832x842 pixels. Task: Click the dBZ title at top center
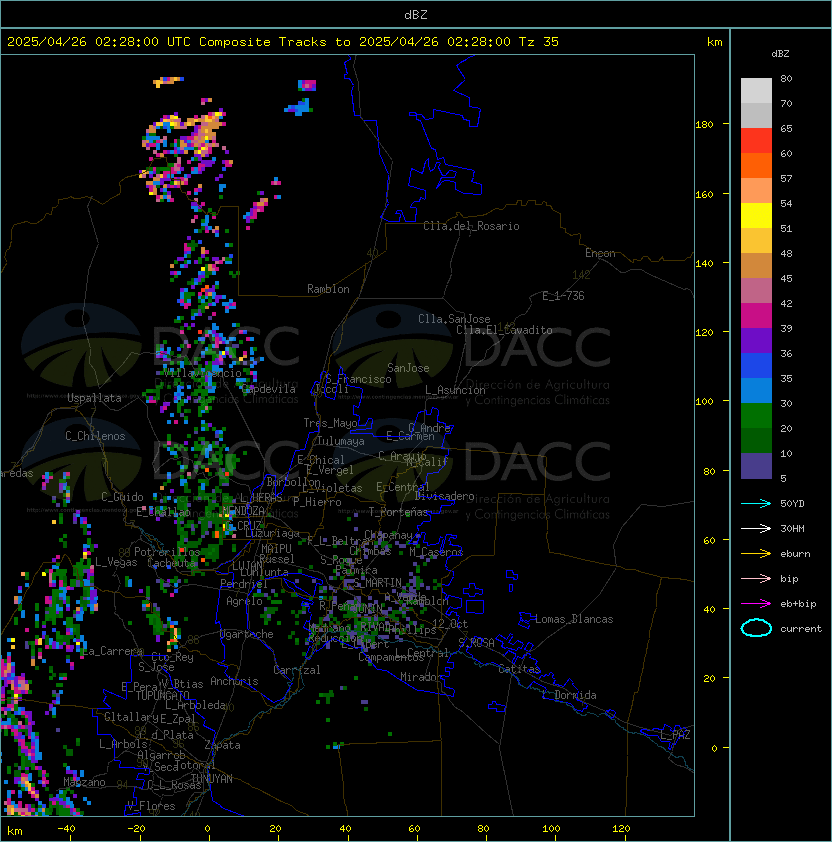[416, 14]
